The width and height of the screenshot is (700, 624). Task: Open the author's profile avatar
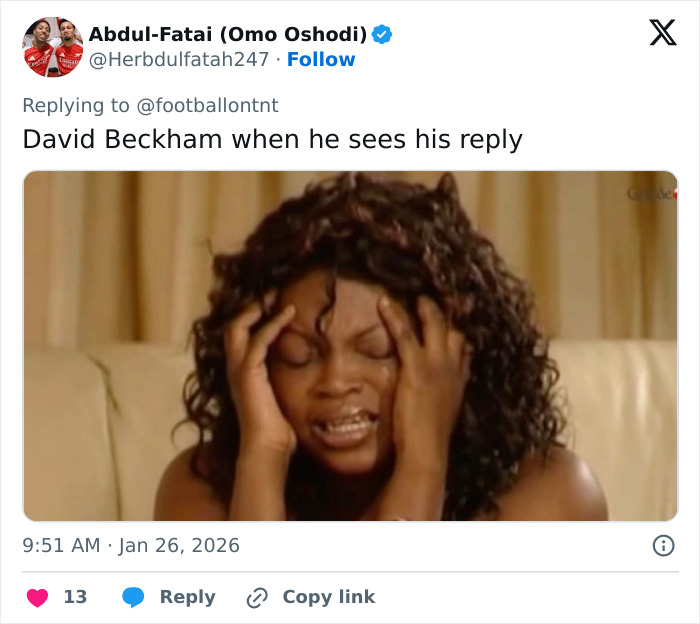click(52, 46)
